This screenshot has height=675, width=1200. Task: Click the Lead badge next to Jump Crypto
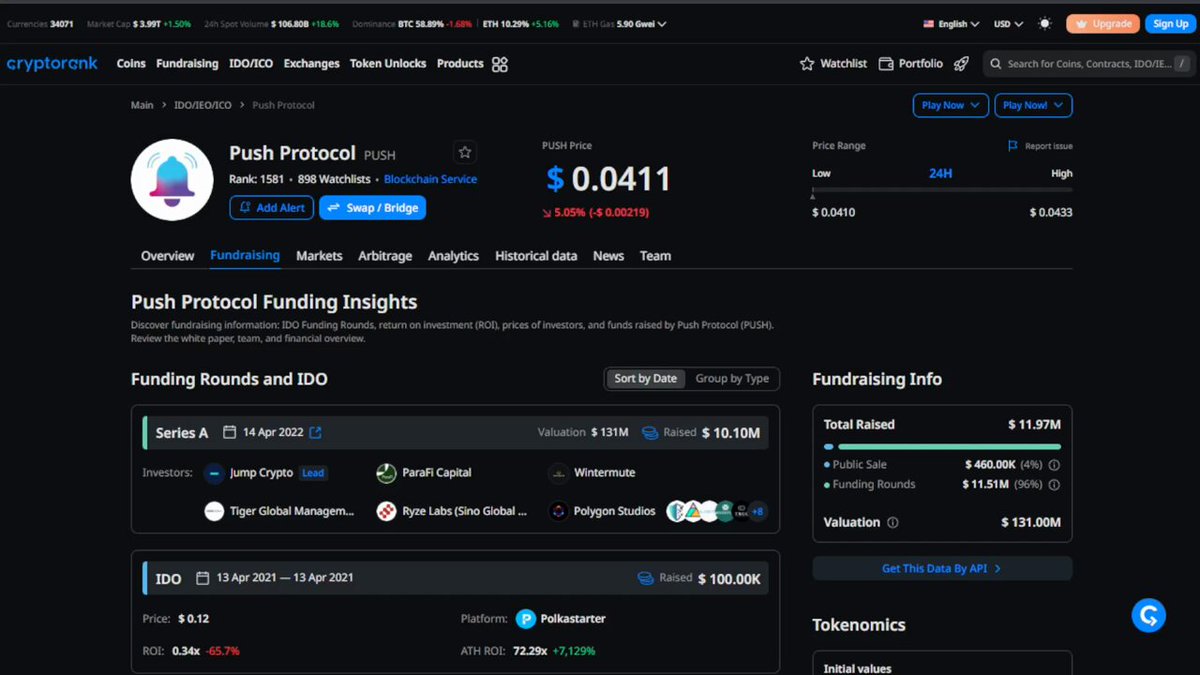(x=314, y=473)
